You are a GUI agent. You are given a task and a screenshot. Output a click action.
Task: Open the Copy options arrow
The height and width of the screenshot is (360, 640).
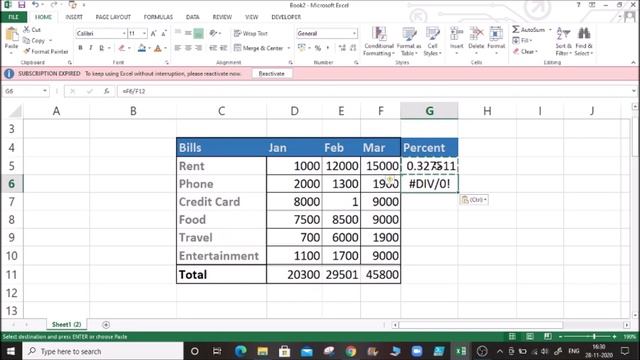(51, 40)
